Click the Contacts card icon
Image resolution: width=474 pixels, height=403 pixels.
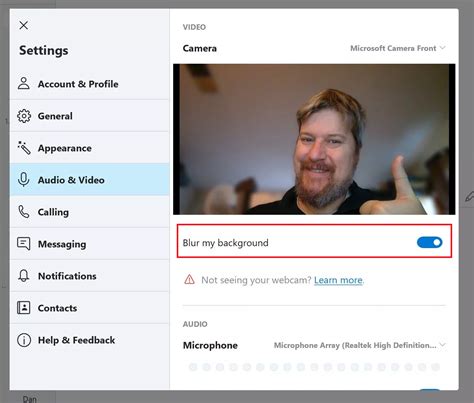24,308
